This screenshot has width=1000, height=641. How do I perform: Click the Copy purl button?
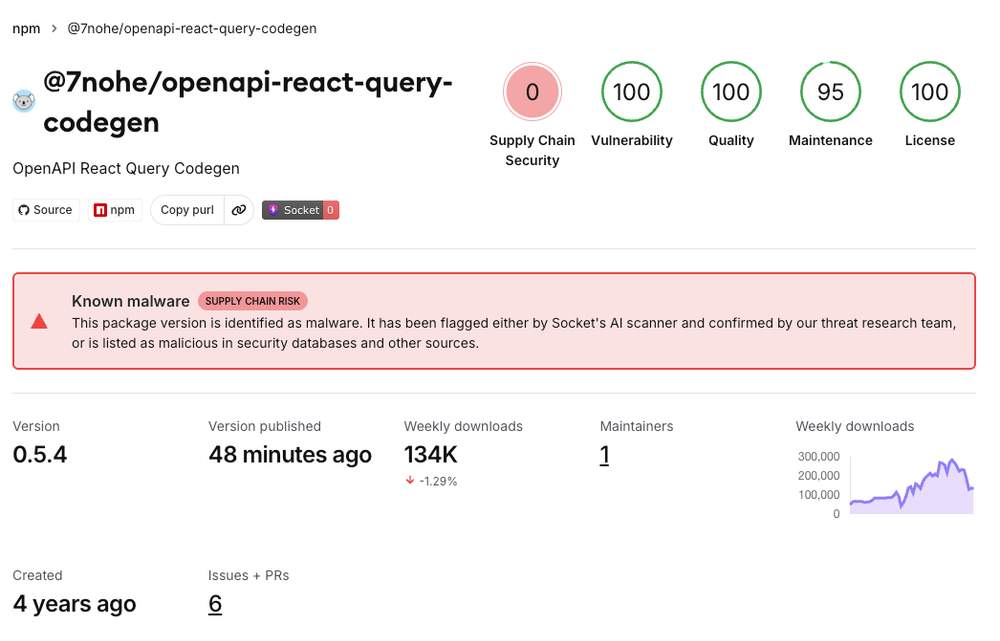[x=187, y=210]
